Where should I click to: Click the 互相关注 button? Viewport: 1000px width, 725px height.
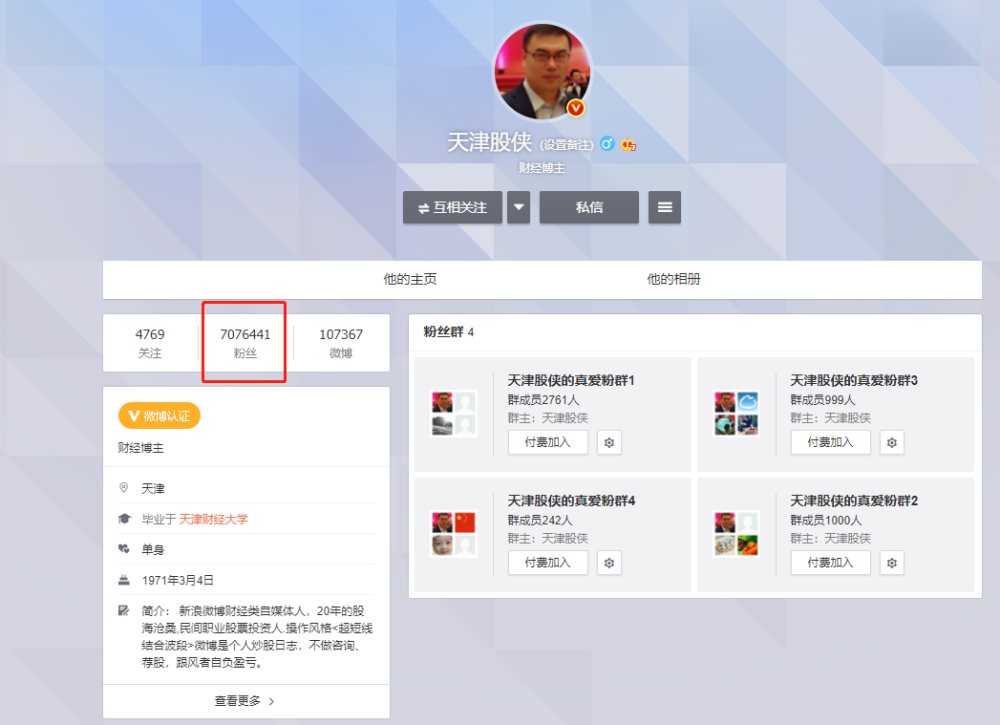[453, 207]
